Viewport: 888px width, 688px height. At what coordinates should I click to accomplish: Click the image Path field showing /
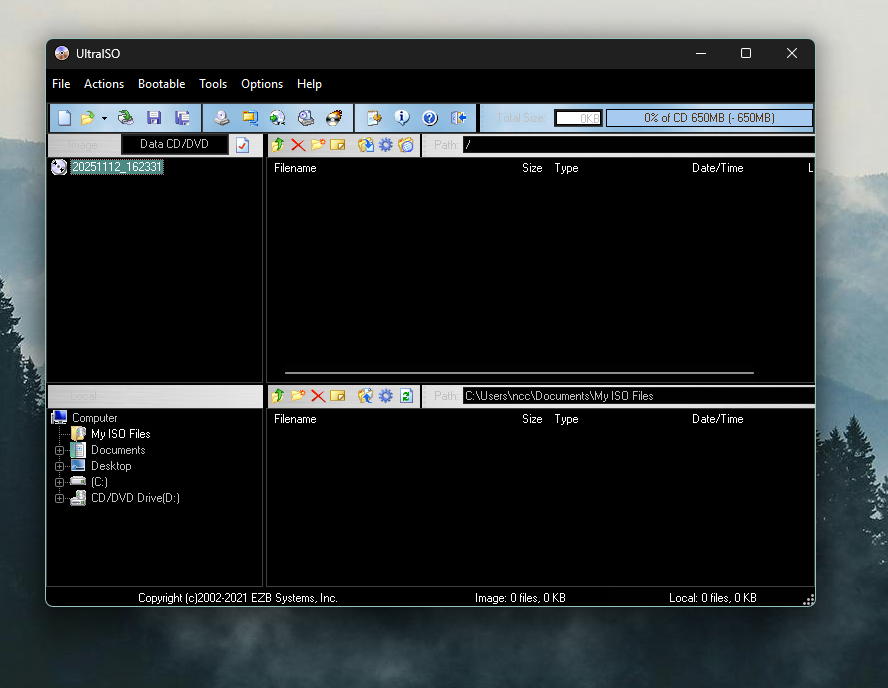(638, 145)
